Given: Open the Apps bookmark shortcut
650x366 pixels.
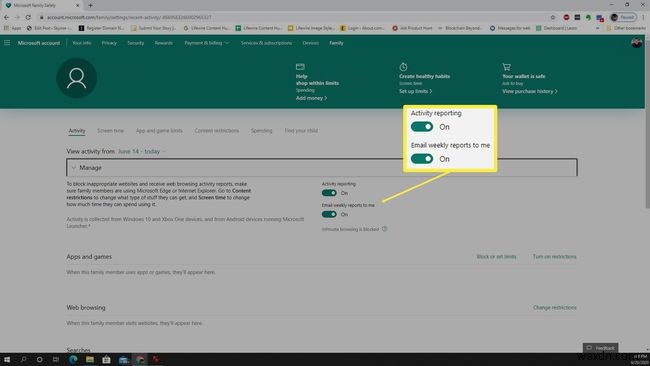Looking at the screenshot, I should [12, 28].
